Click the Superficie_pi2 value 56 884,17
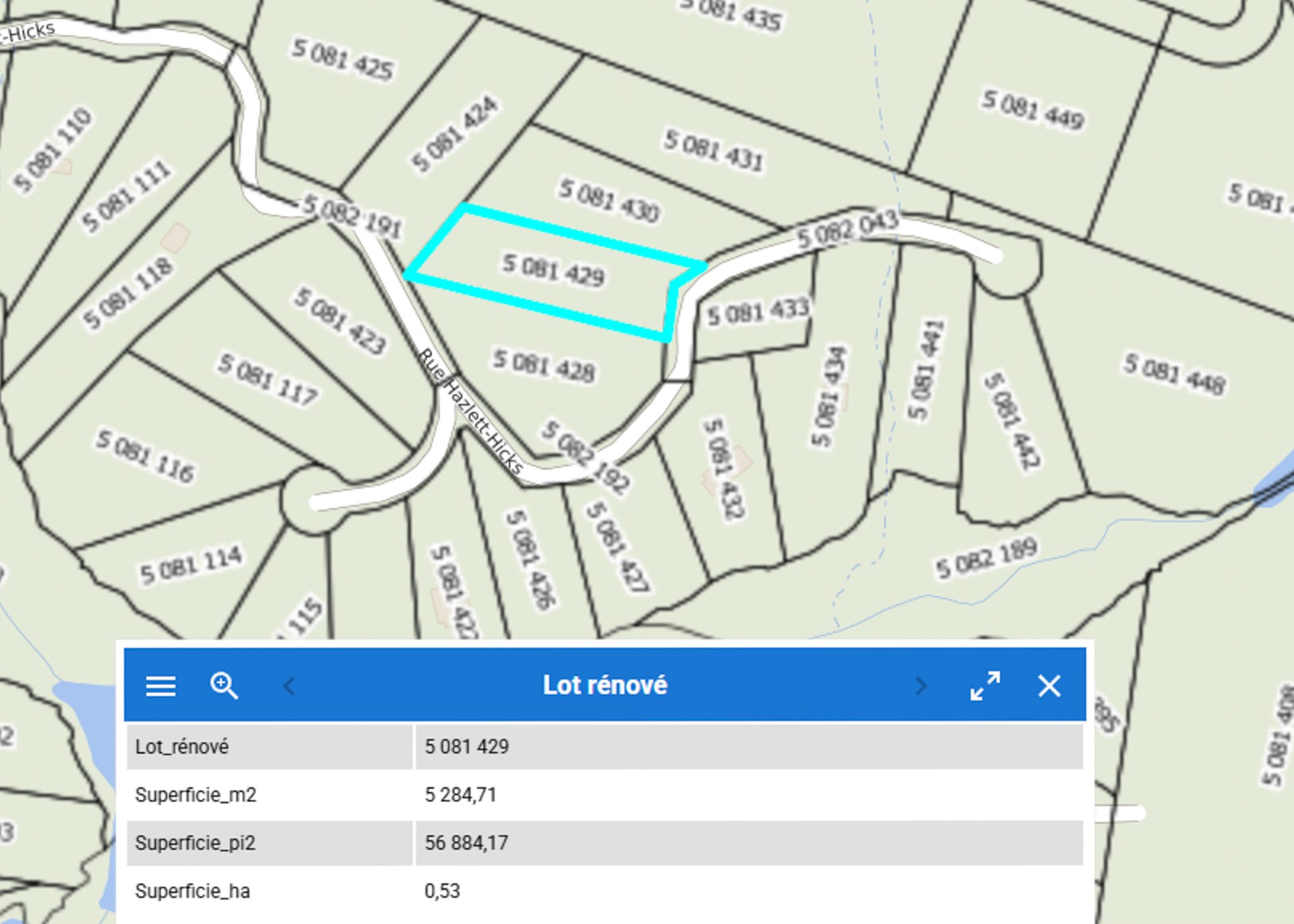The image size is (1294, 924). [466, 842]
